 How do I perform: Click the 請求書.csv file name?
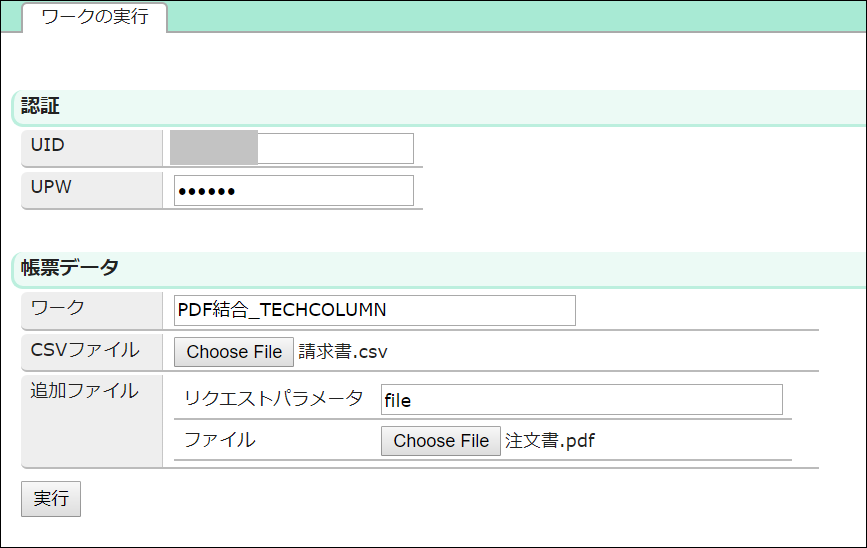click(x=343, y=352)
